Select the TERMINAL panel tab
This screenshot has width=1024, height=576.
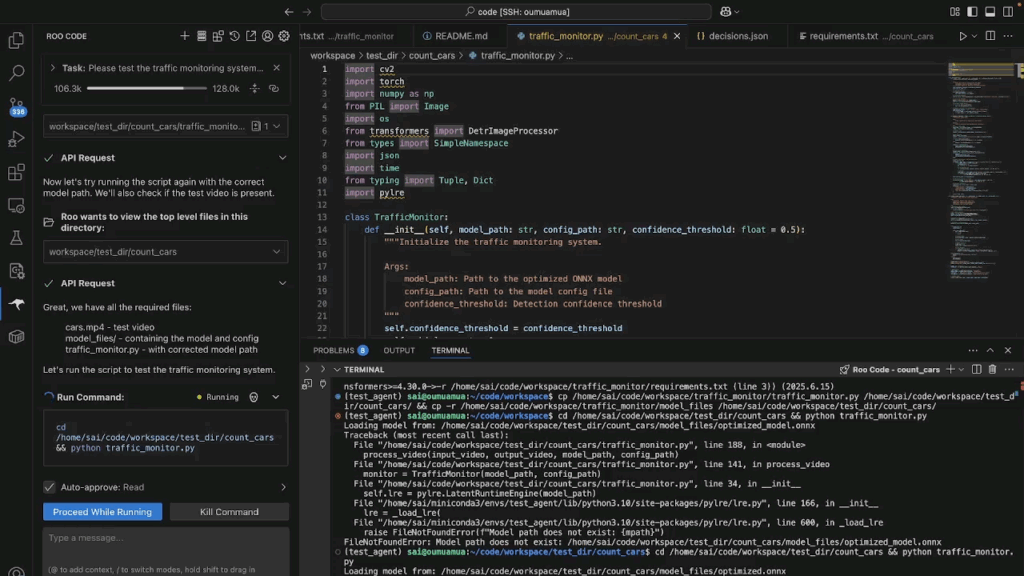click(450, 351)
